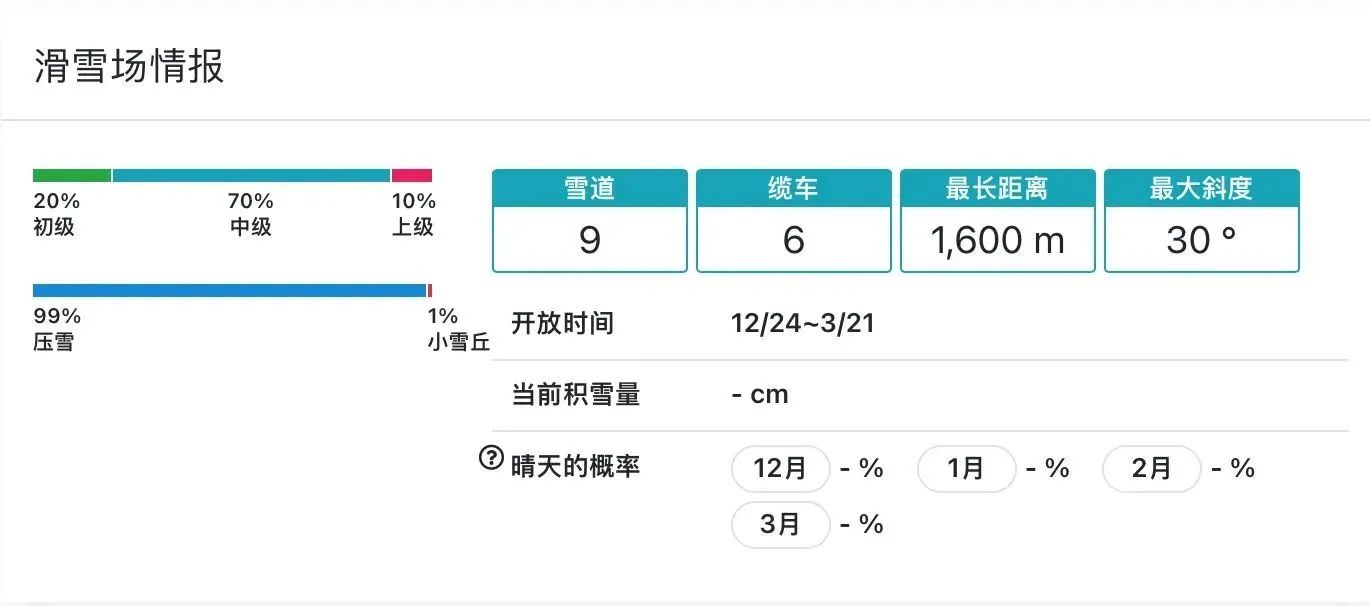Click the green 初级 bar segment
The image size is (1370, 606).
[x=71, y=176]
